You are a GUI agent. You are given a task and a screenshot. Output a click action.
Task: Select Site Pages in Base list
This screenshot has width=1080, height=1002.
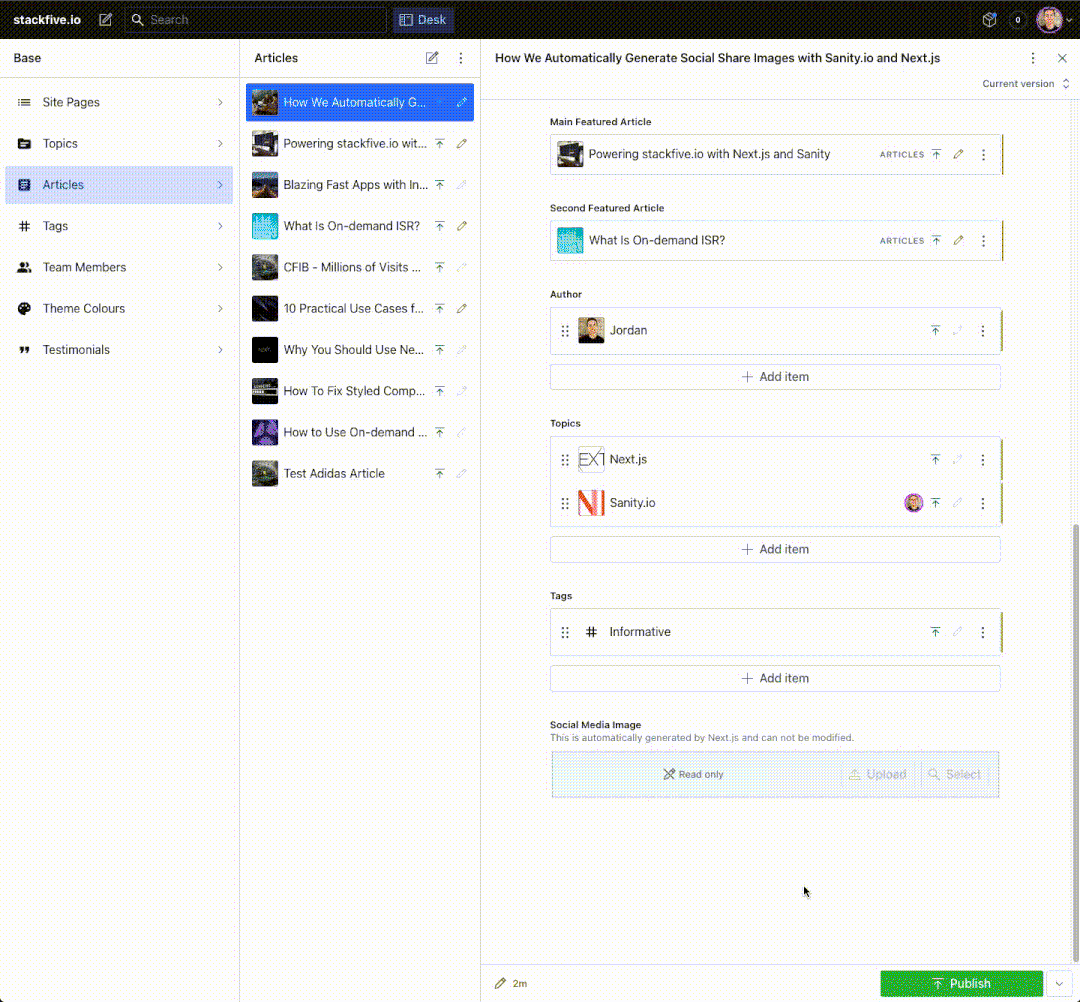click(x=119, y=102)
